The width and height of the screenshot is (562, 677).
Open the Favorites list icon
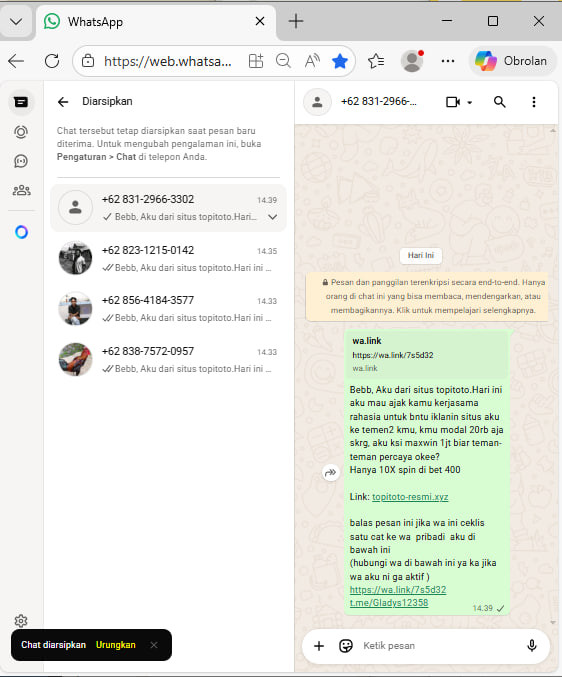(x=376, y=61)
